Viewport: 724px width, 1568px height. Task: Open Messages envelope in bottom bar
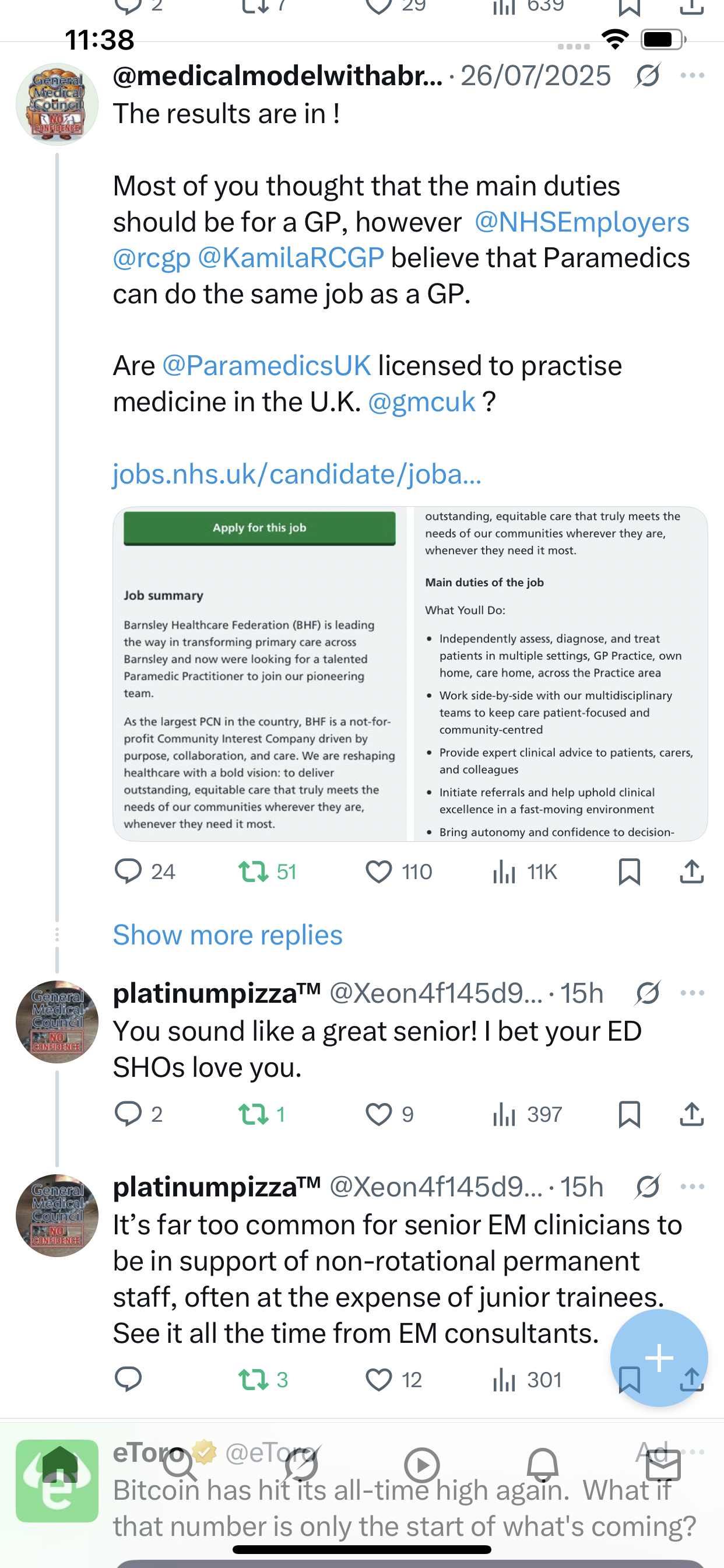(663, 1466)
